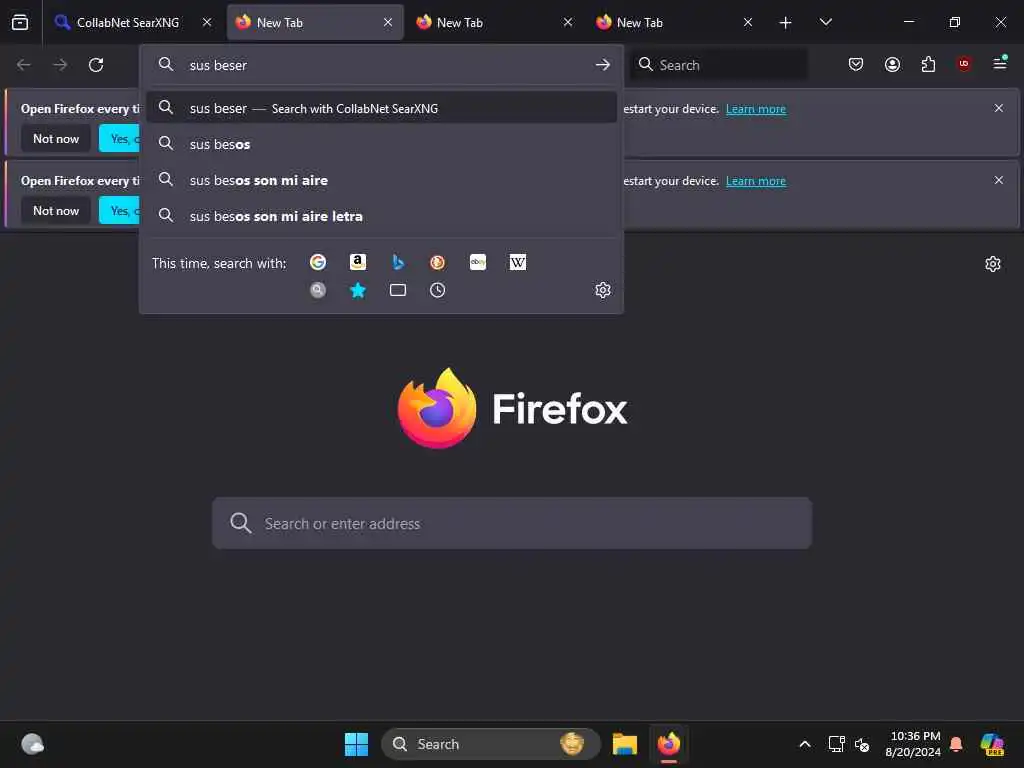Click the Firefox taskbar icon

click(x=669, y=744)
